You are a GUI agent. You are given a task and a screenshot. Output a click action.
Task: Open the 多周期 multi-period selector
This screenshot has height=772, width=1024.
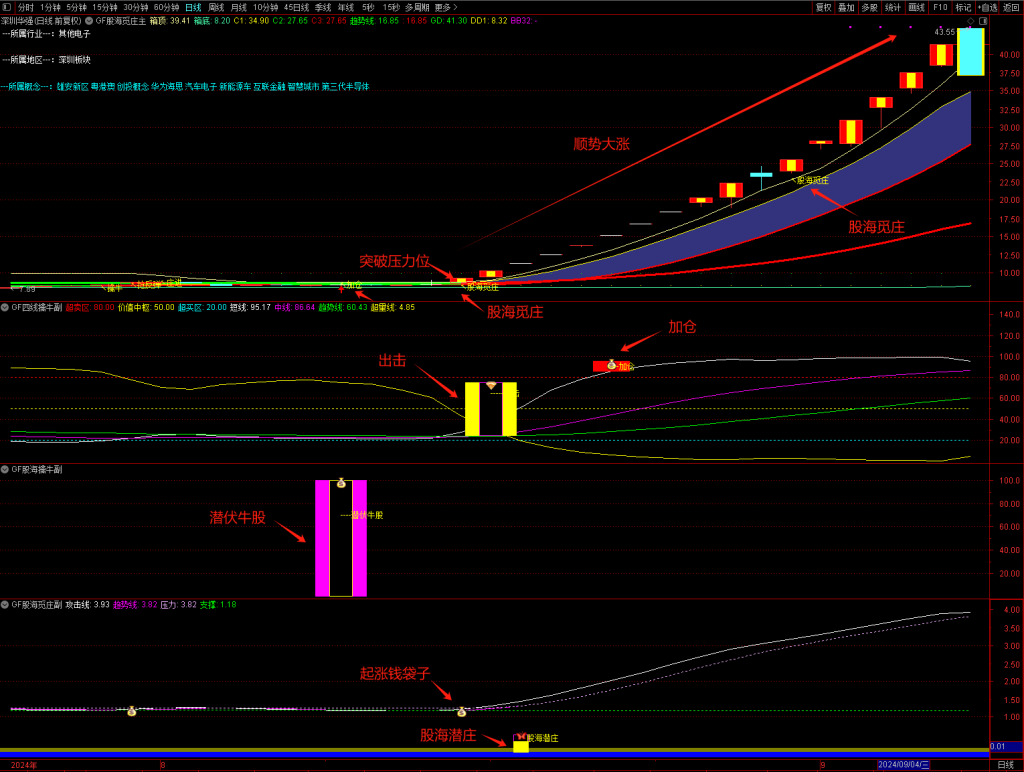(x=416, y=7)
